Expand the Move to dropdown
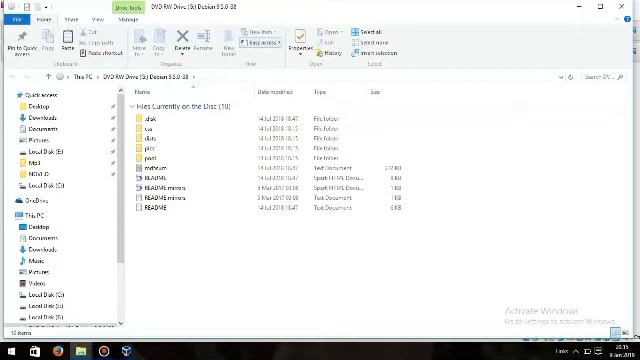The width and height of the screenshot is (640, 360). (139, 54)
